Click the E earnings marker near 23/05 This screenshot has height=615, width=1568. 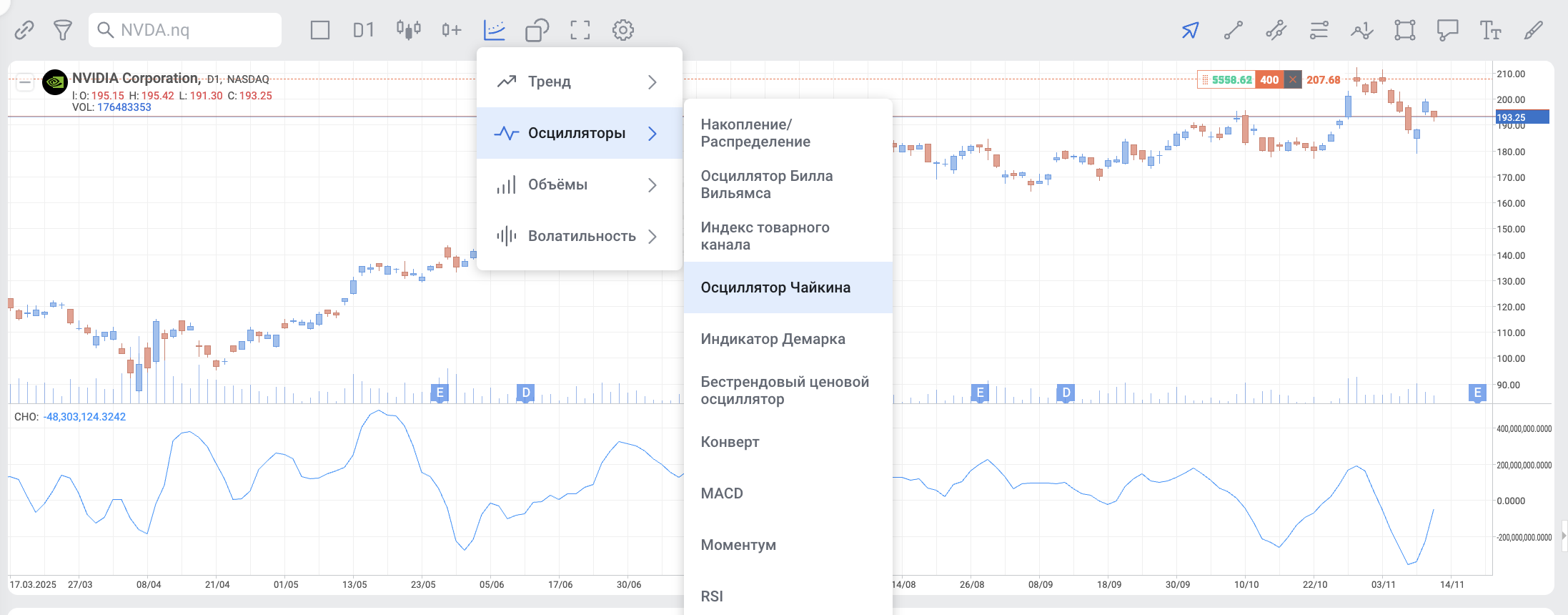(440, 393)
